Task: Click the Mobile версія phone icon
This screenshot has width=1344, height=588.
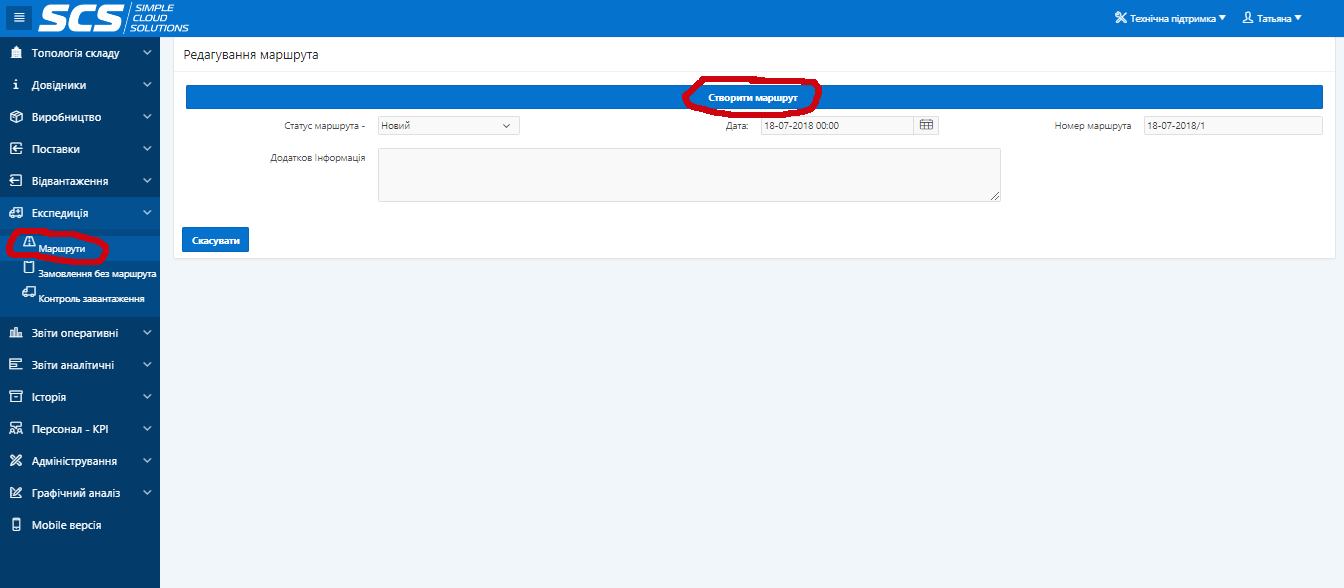Action: 16,525
